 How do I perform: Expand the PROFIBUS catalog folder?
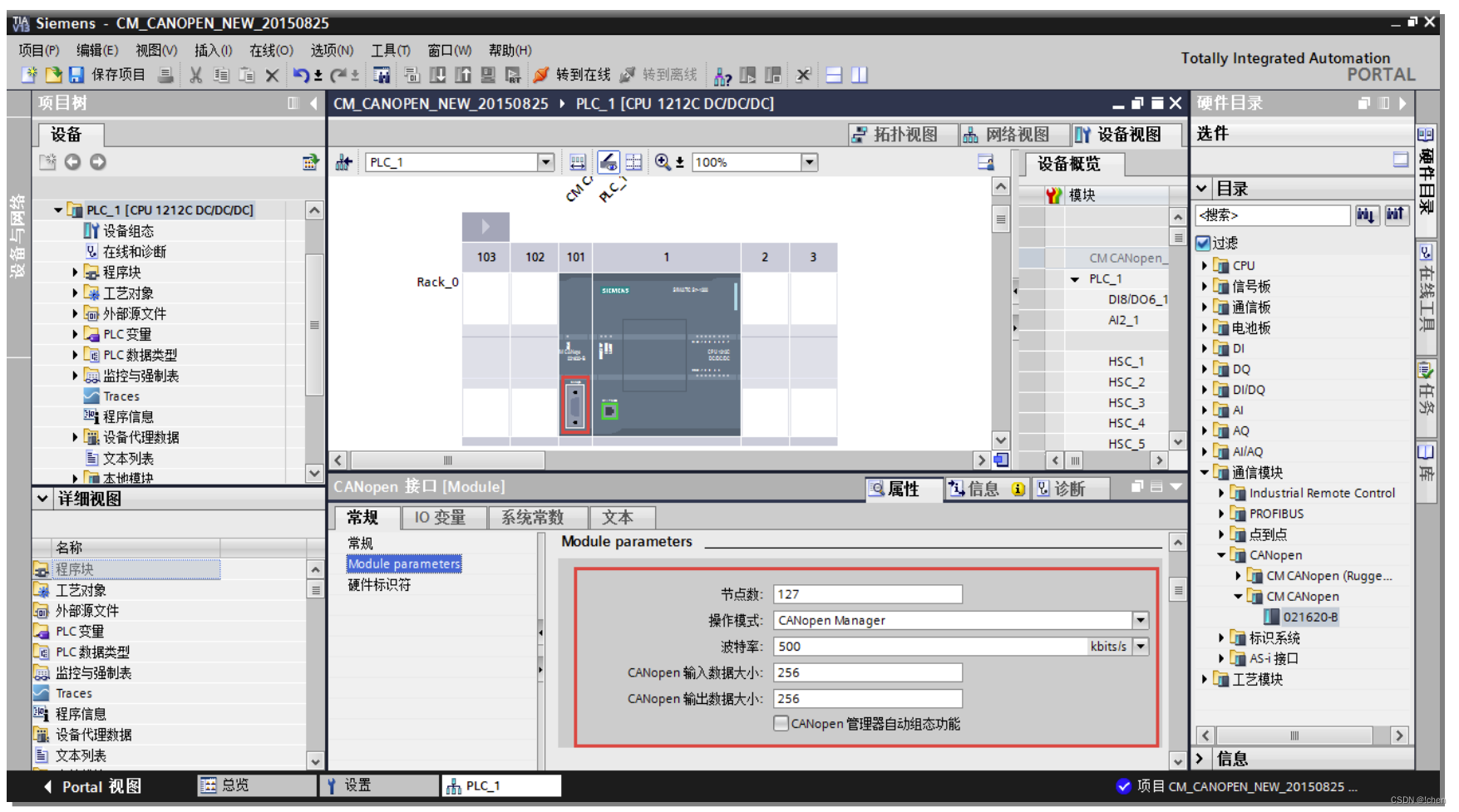pos(1221,514)
